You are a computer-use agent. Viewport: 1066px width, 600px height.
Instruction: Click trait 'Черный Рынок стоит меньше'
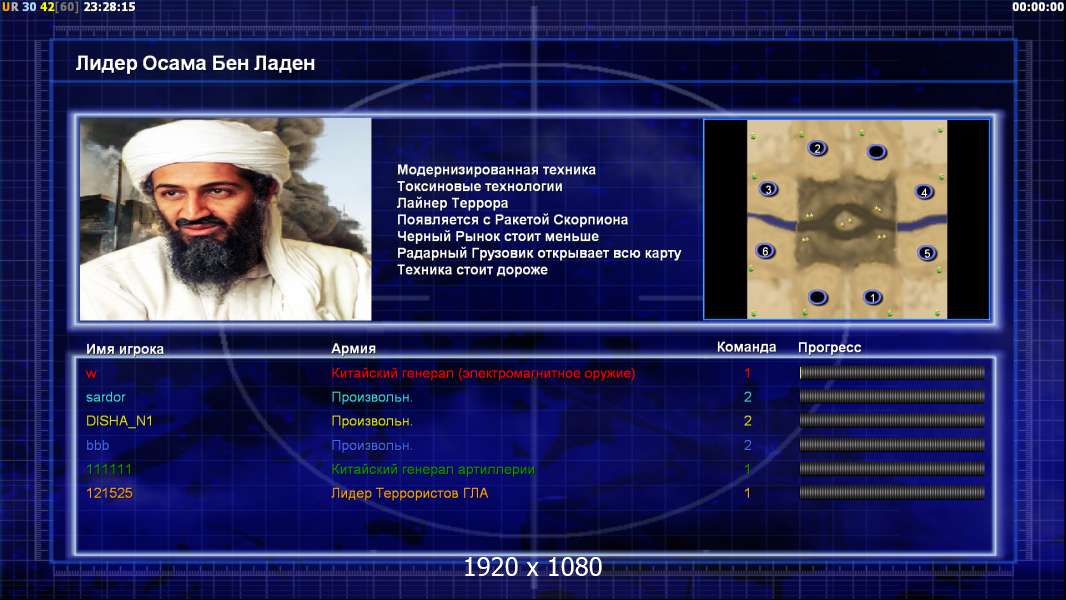click(x=498, y=236)
